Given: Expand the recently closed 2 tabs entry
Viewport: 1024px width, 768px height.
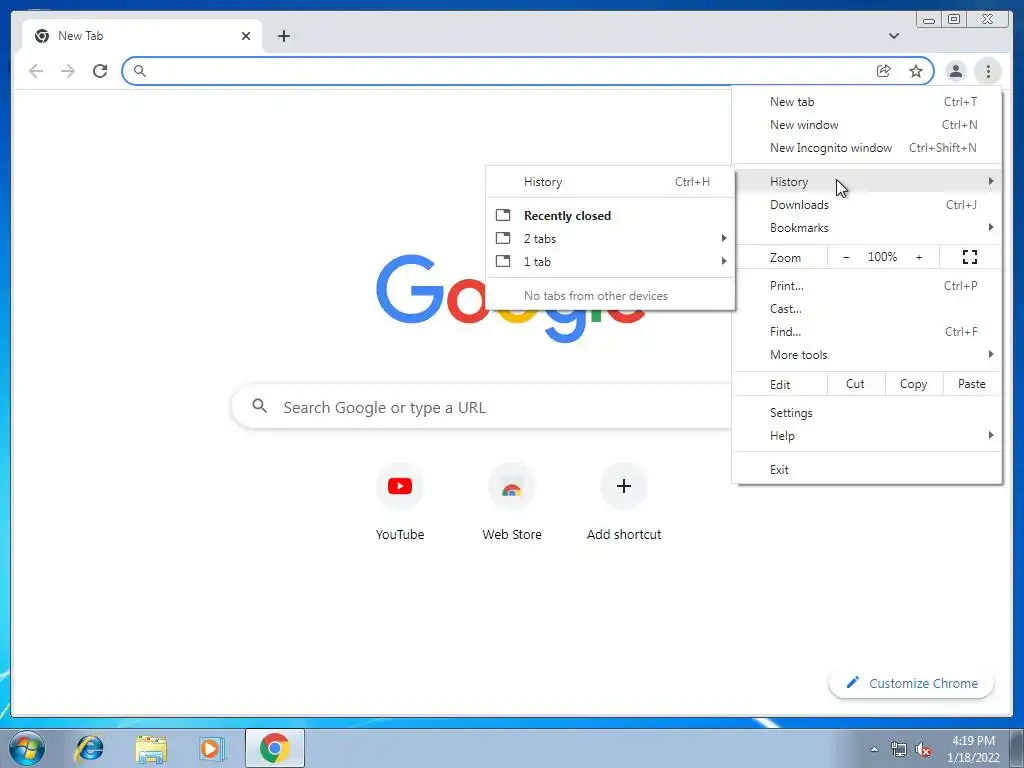Looking at the screenshot, I should coord(611,238).
